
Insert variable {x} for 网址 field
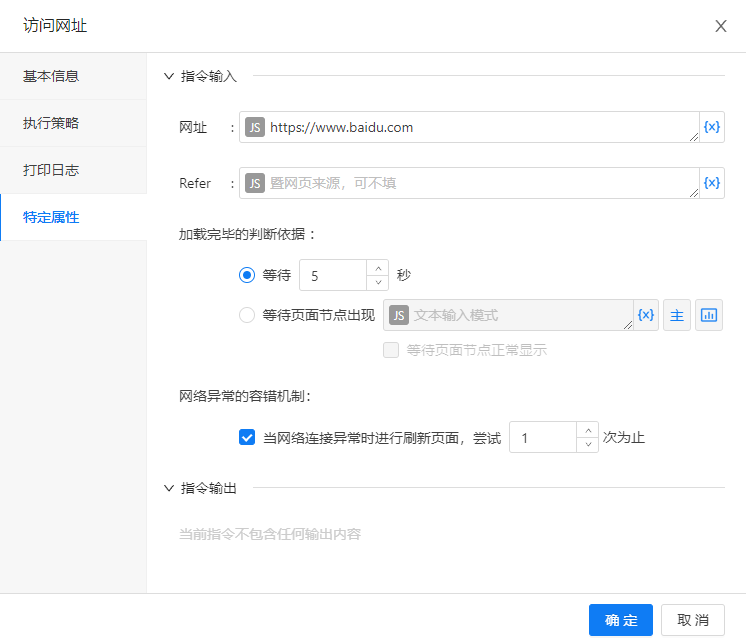click(712, 127)
